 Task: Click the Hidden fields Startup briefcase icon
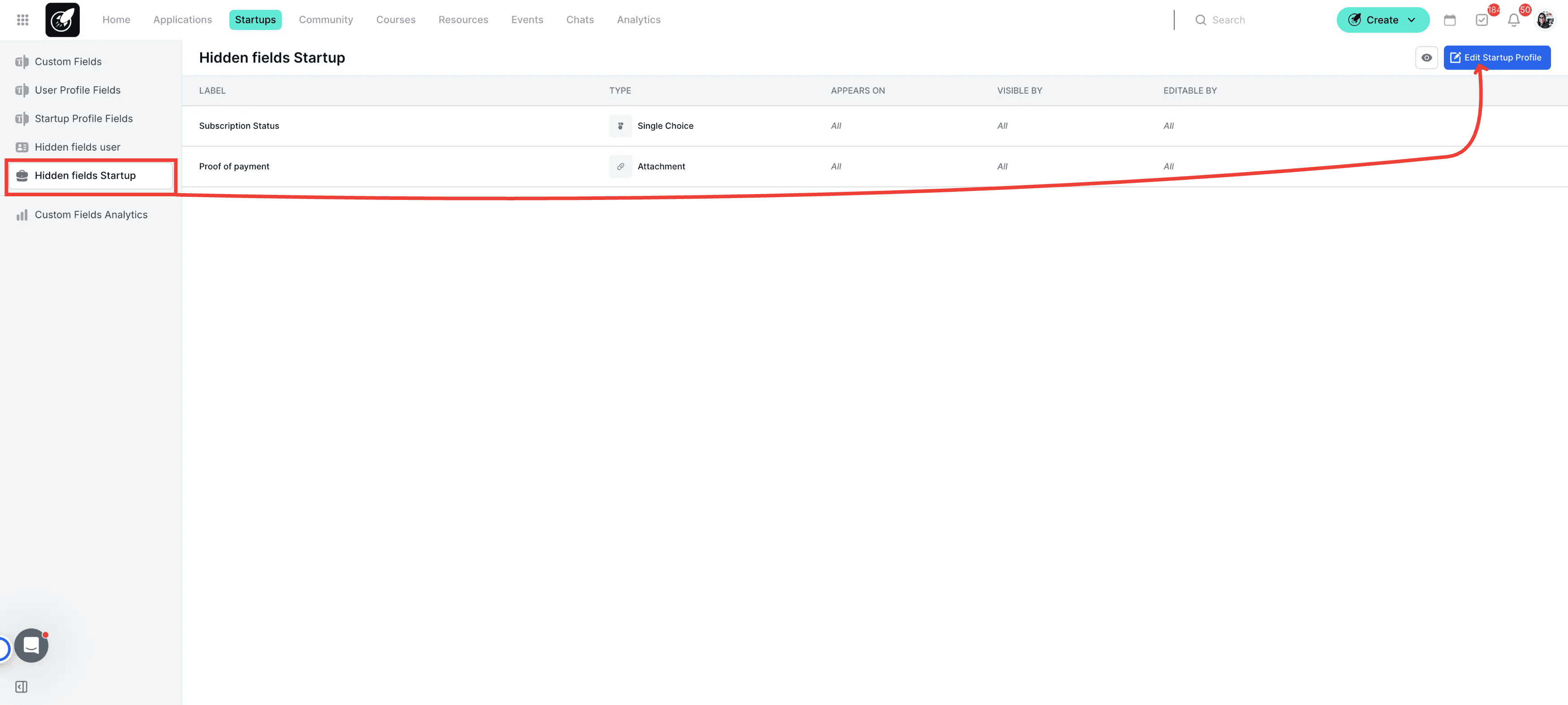[22, 175]
